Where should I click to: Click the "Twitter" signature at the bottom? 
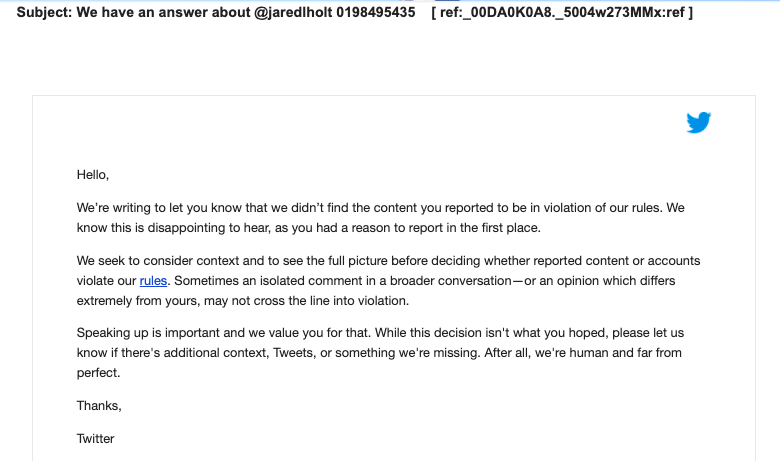click(x=96, y=439)
